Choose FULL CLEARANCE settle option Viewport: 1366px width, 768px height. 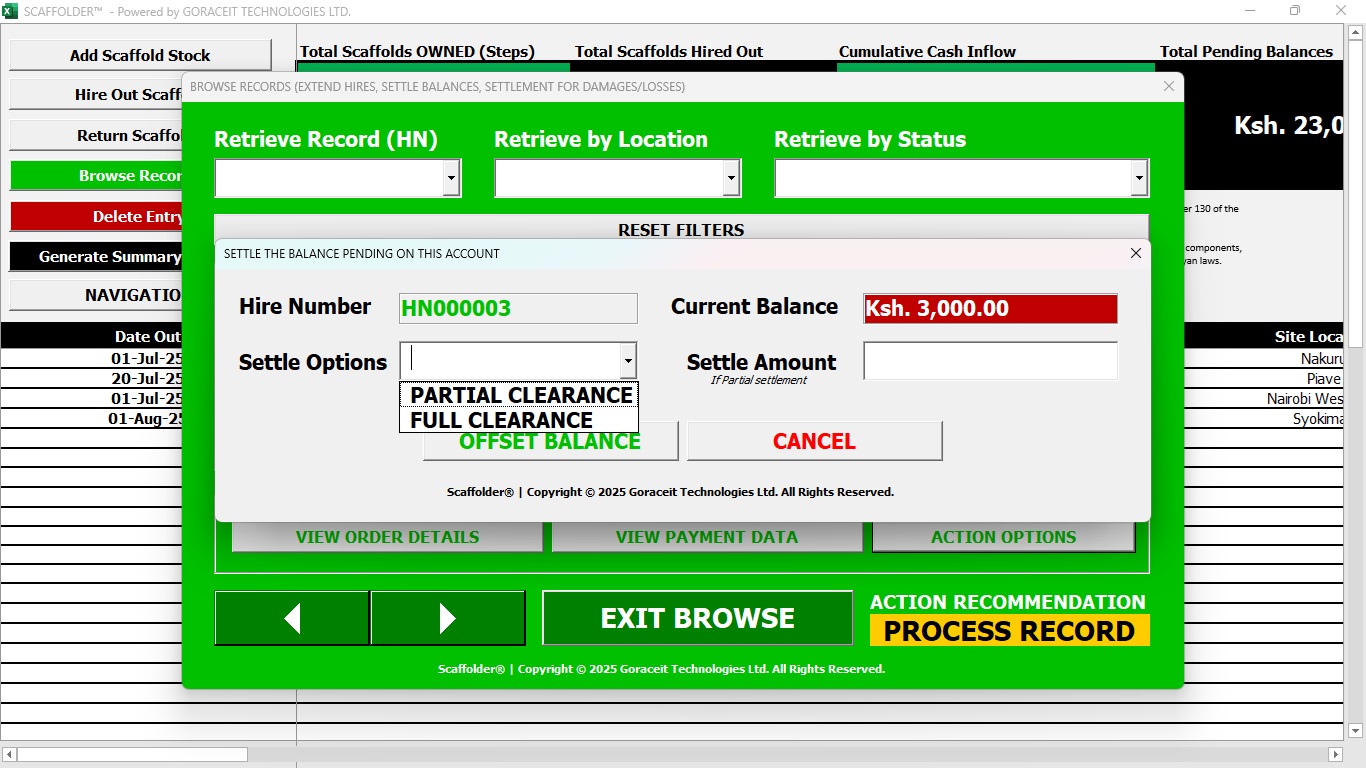tap(501, 420)
